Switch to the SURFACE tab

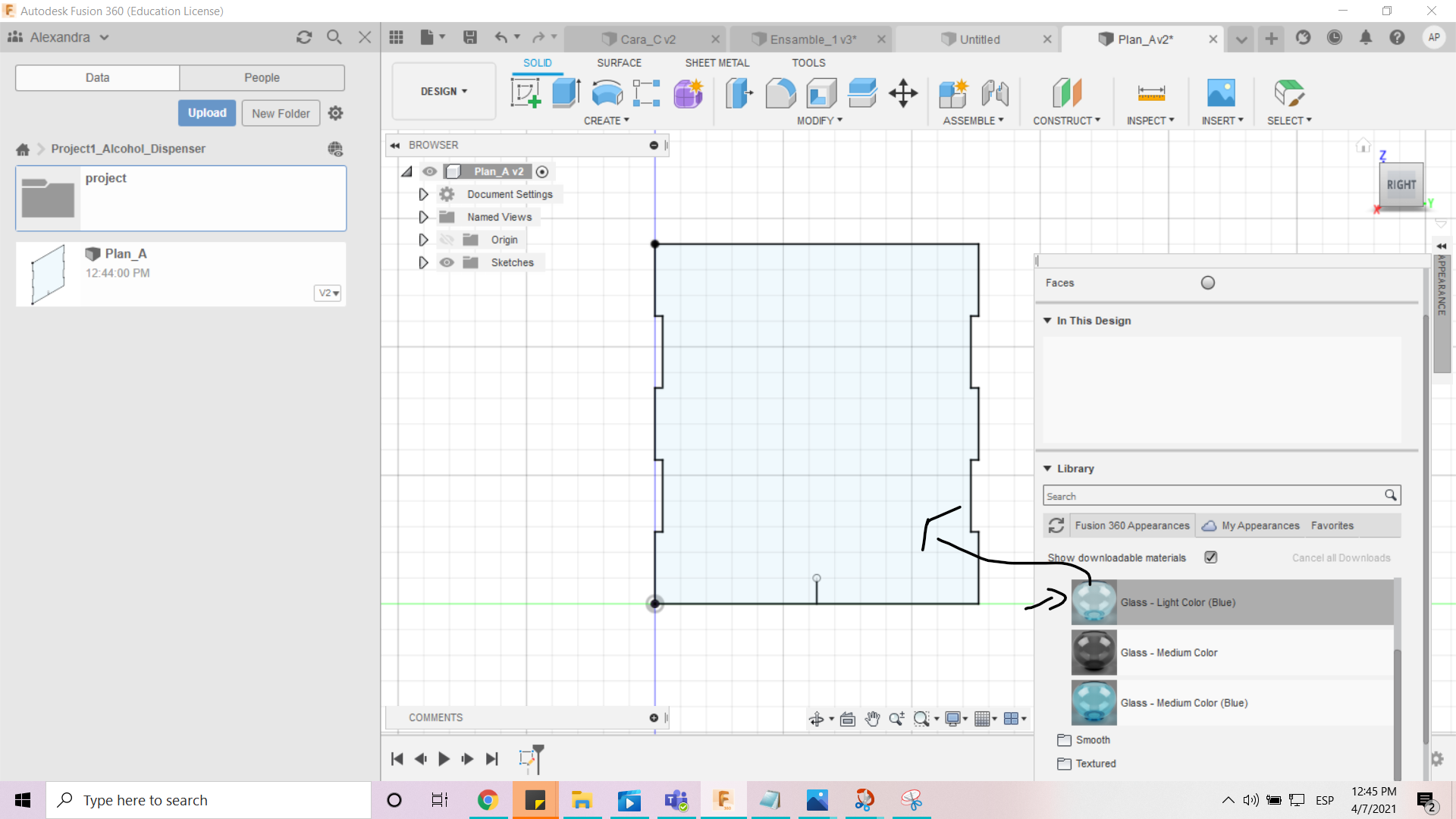tap(619, 63)
